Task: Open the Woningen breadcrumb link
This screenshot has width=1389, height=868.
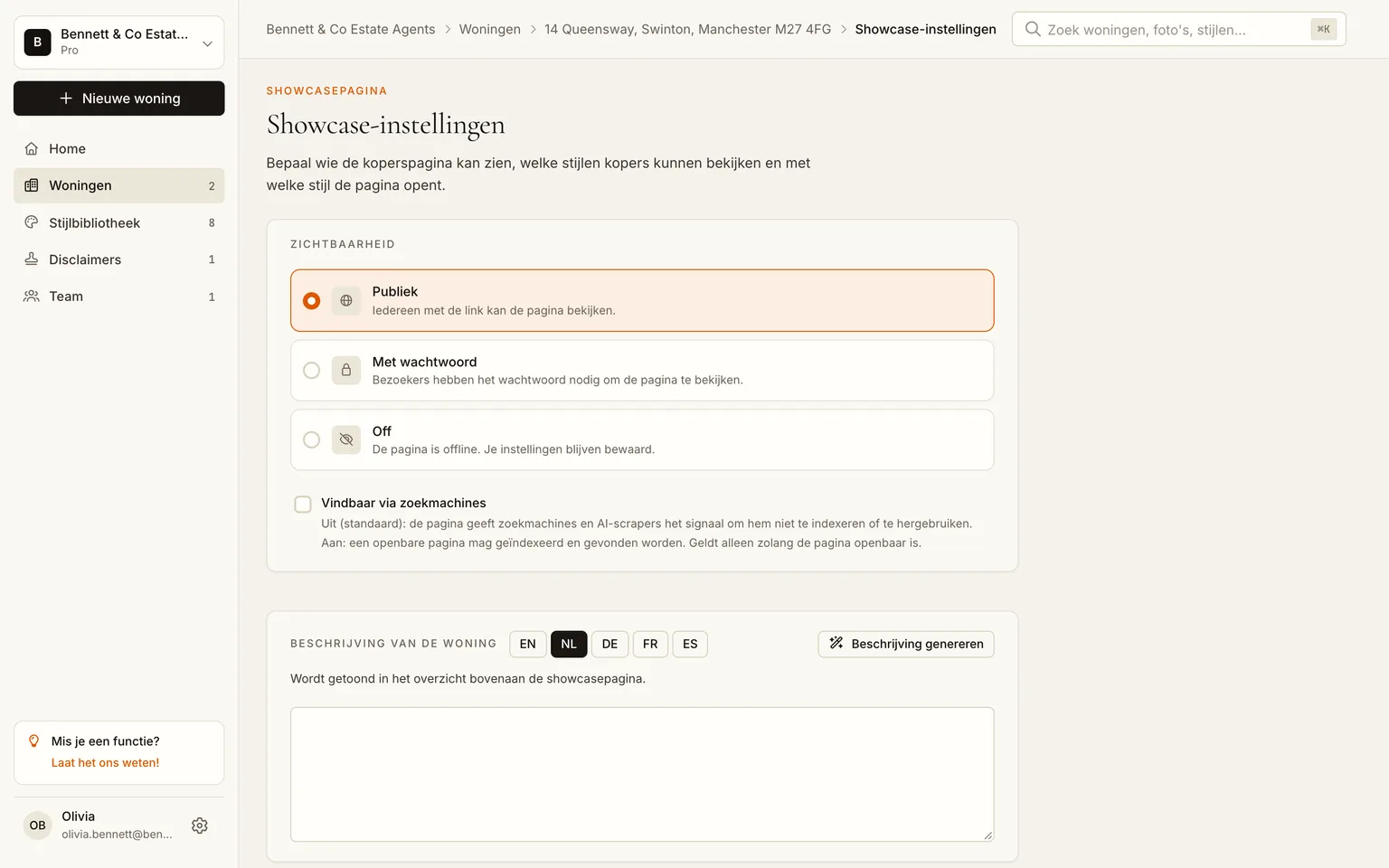Action: pyautogui.click(x=490, y=29)
